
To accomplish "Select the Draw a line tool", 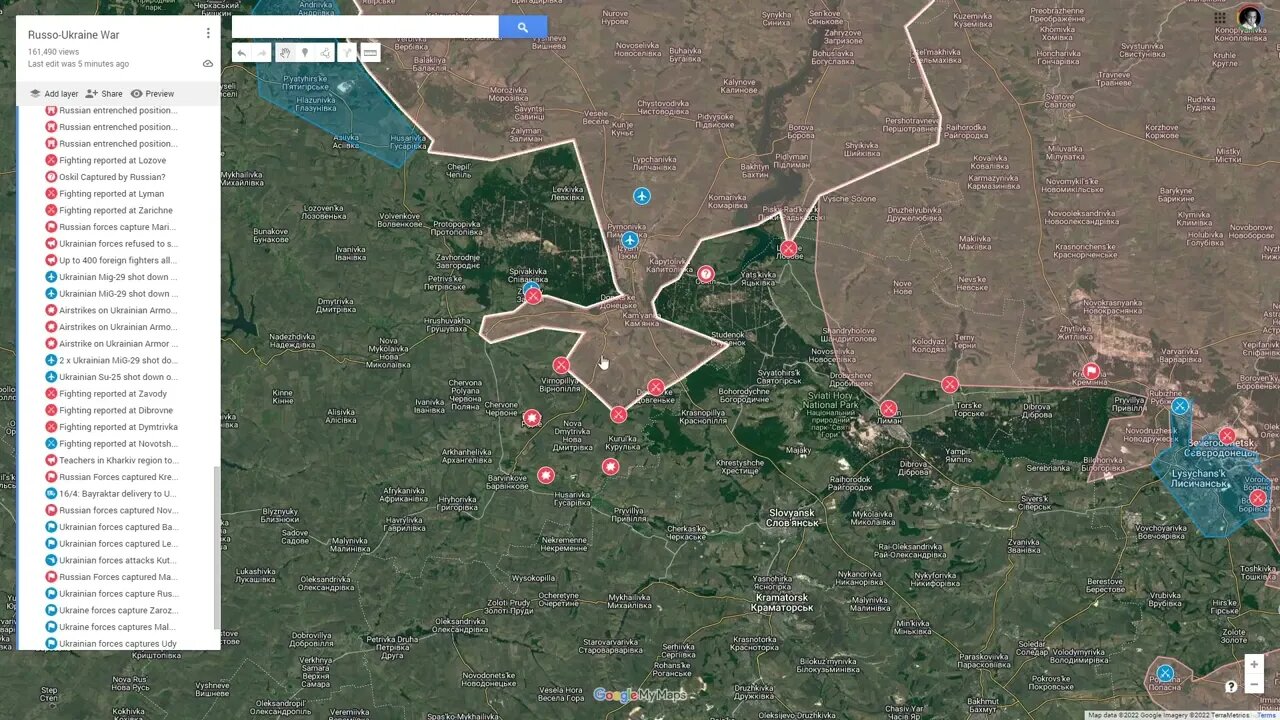I will tap(326, 53).
